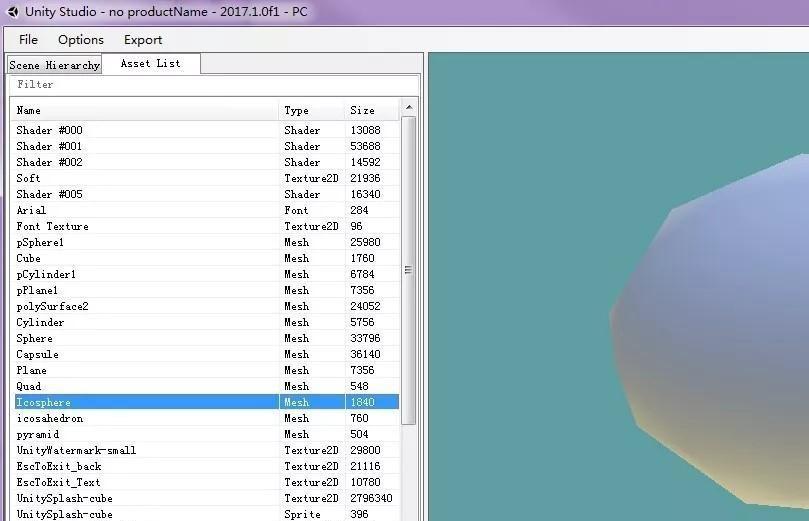This screenshot has height=521, width=809.
Task: Select the Shader #005 asset
Action: coord(206,194)
